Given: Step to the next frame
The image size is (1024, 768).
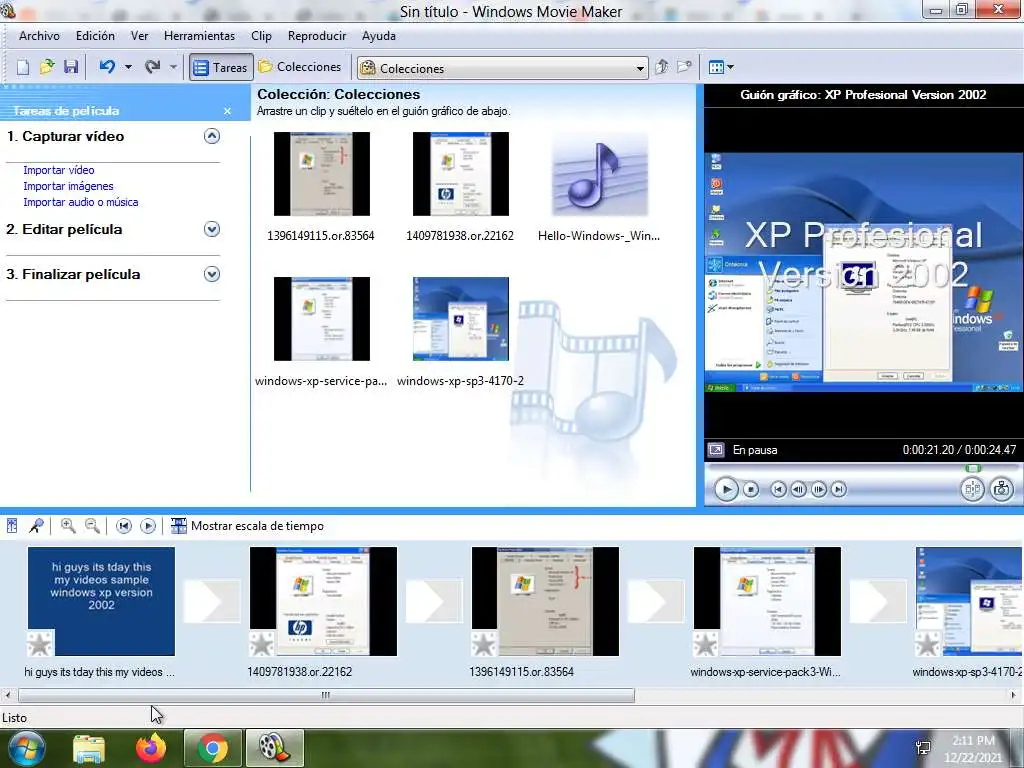Looking at the screenshot, I should [x=818, y=489].
